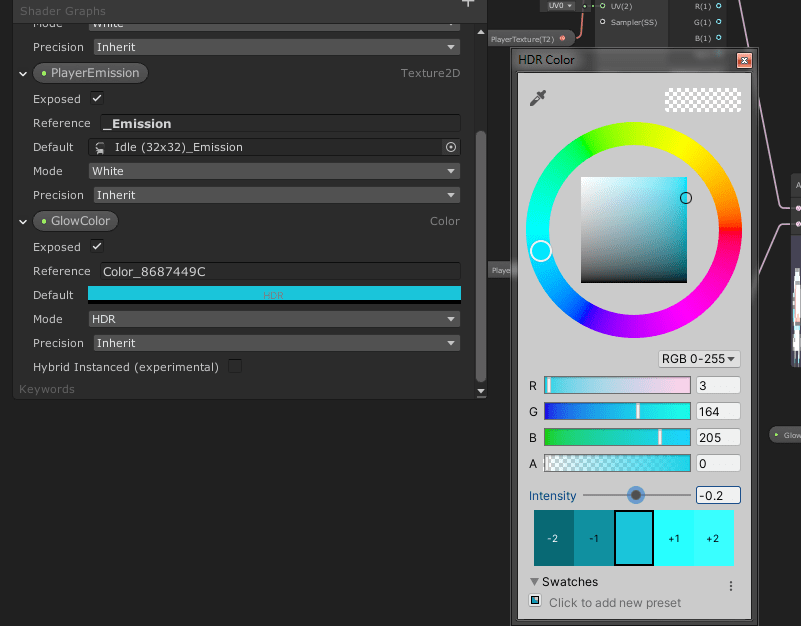Uncheck Exposed for GlowColor
Viewport: 801px width, 626px height.
pyautogui.click(x=96, y=247)
